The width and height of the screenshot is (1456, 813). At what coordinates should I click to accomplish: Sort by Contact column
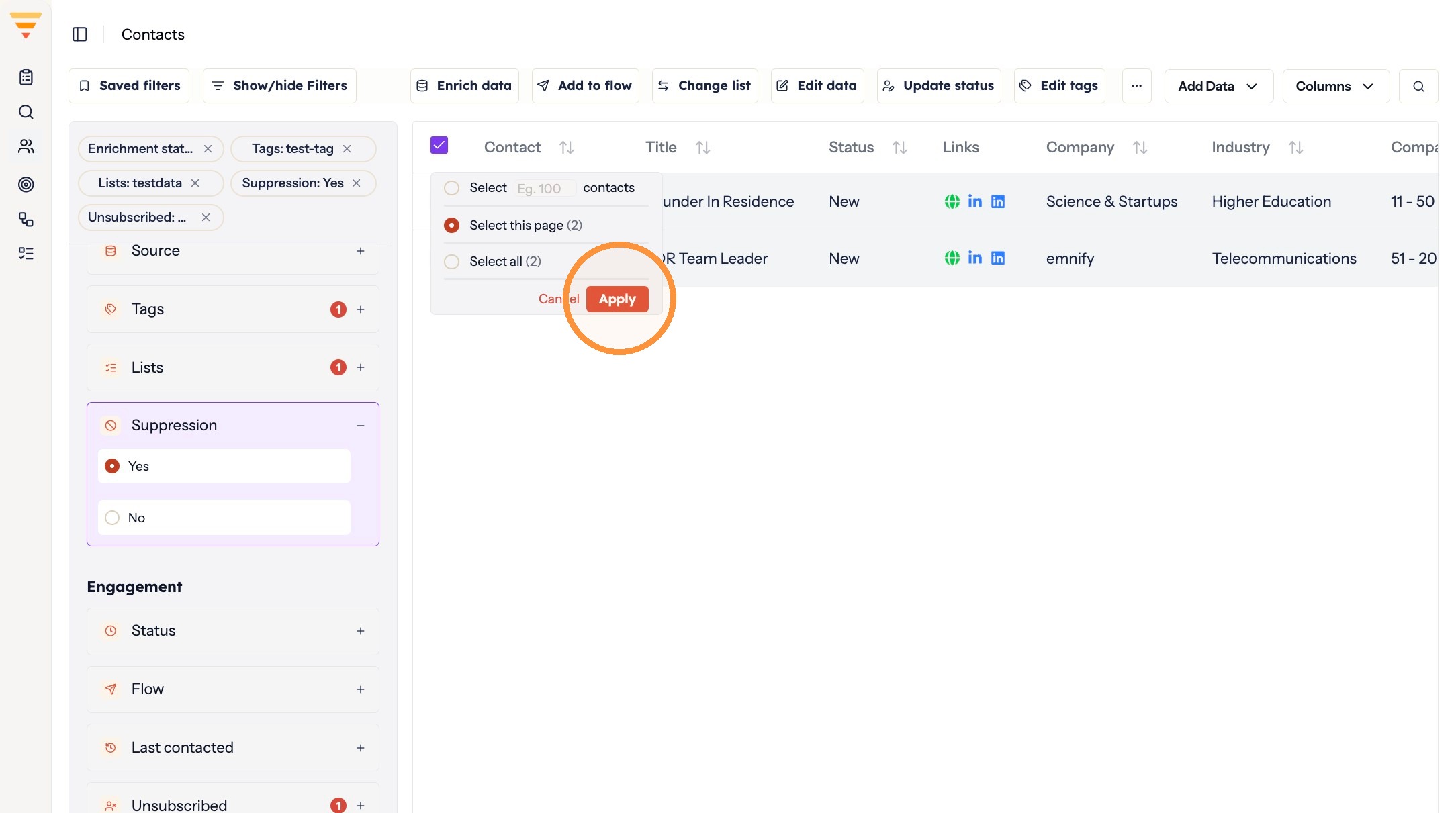coord(567,147)
